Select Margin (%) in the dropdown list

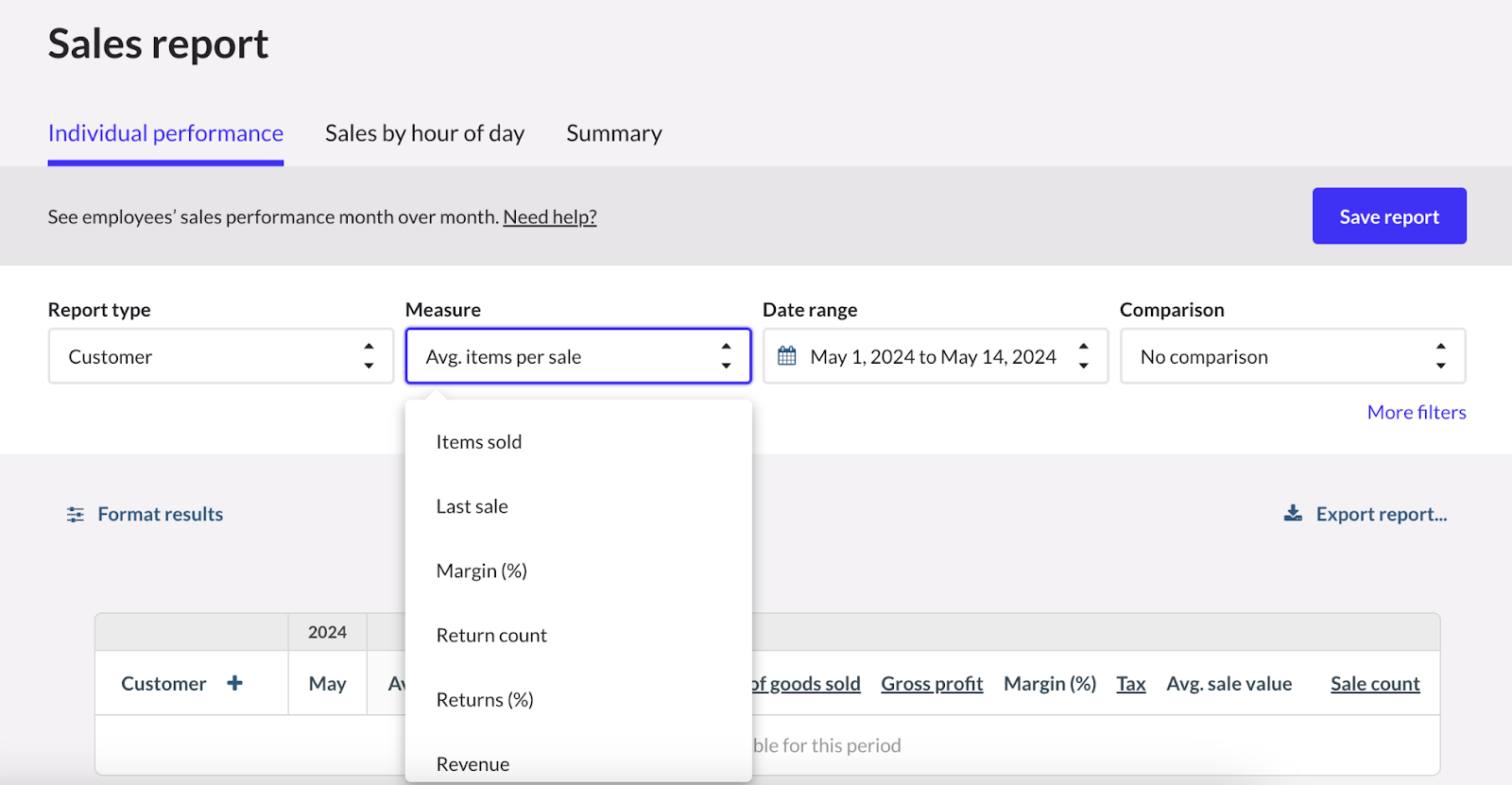(482, 571)
